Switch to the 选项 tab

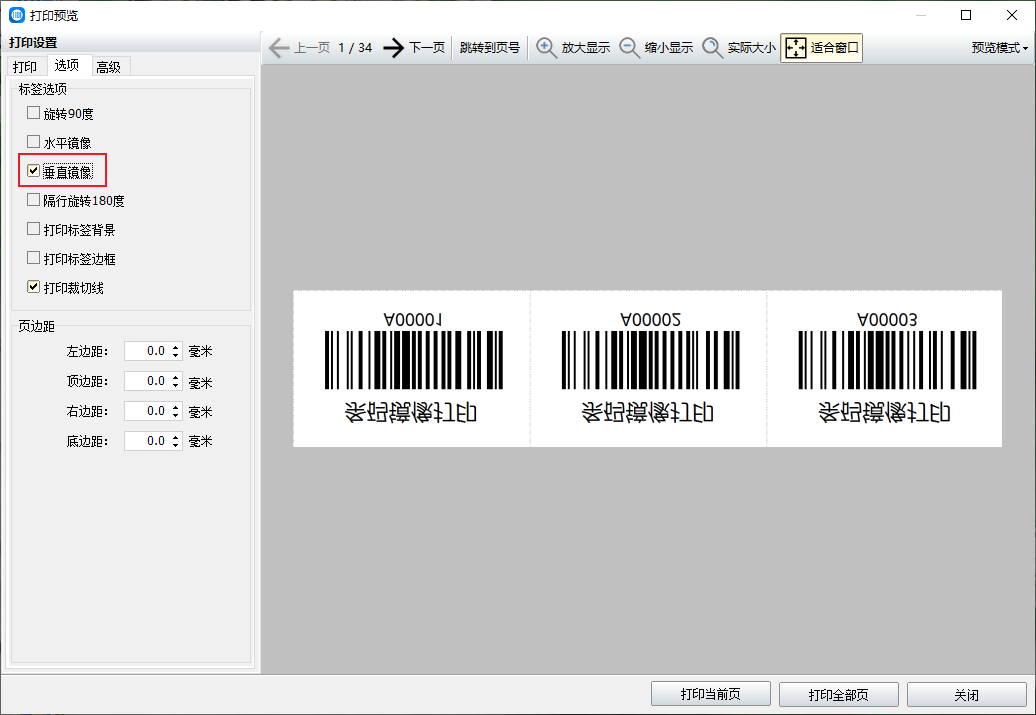click(67, 65)
